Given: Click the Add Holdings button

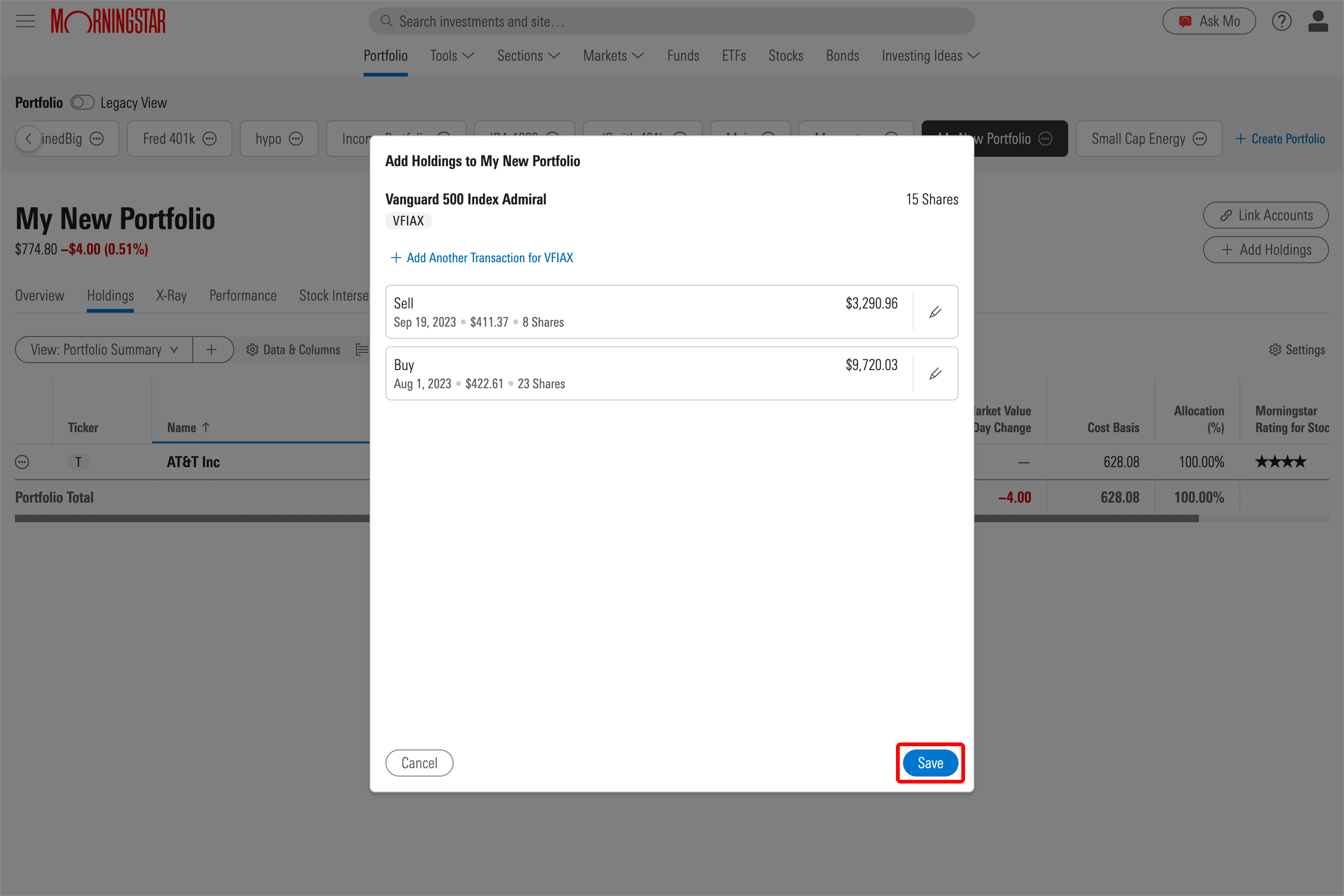Looking at the screenshot, I should (1266, 250).
